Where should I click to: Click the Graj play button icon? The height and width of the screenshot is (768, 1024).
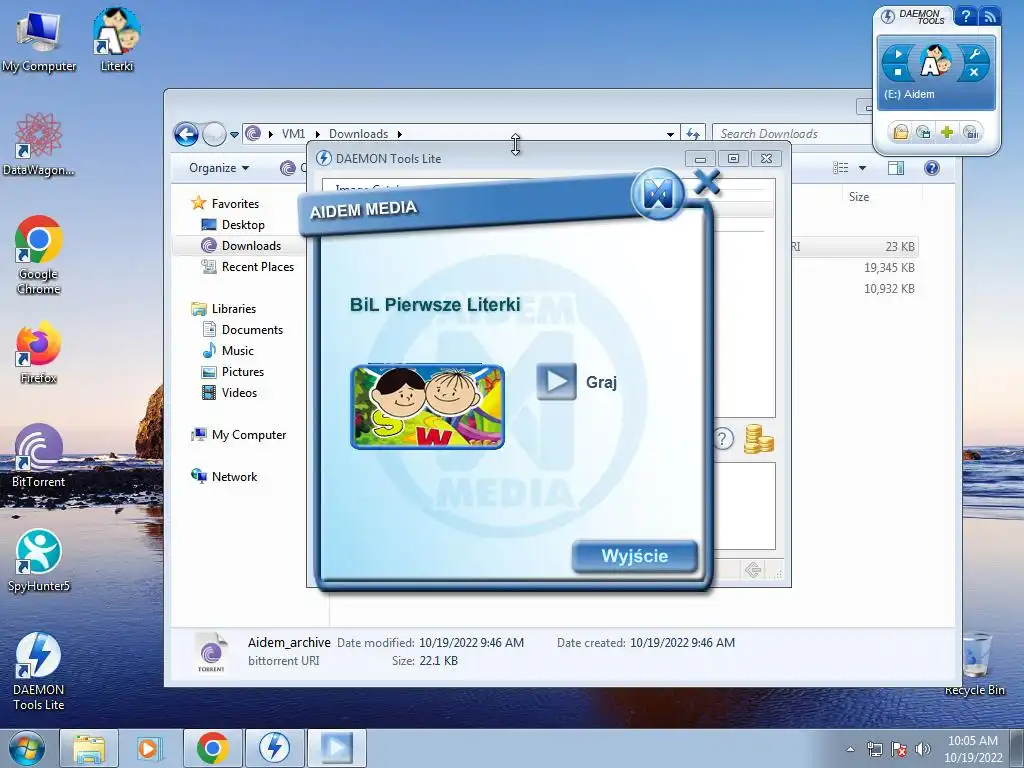tap(556, 381)
